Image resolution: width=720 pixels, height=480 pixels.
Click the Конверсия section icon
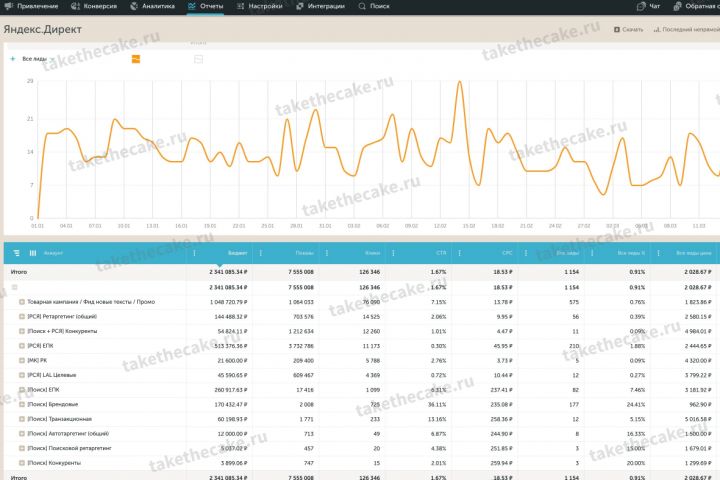click(75, 6)
